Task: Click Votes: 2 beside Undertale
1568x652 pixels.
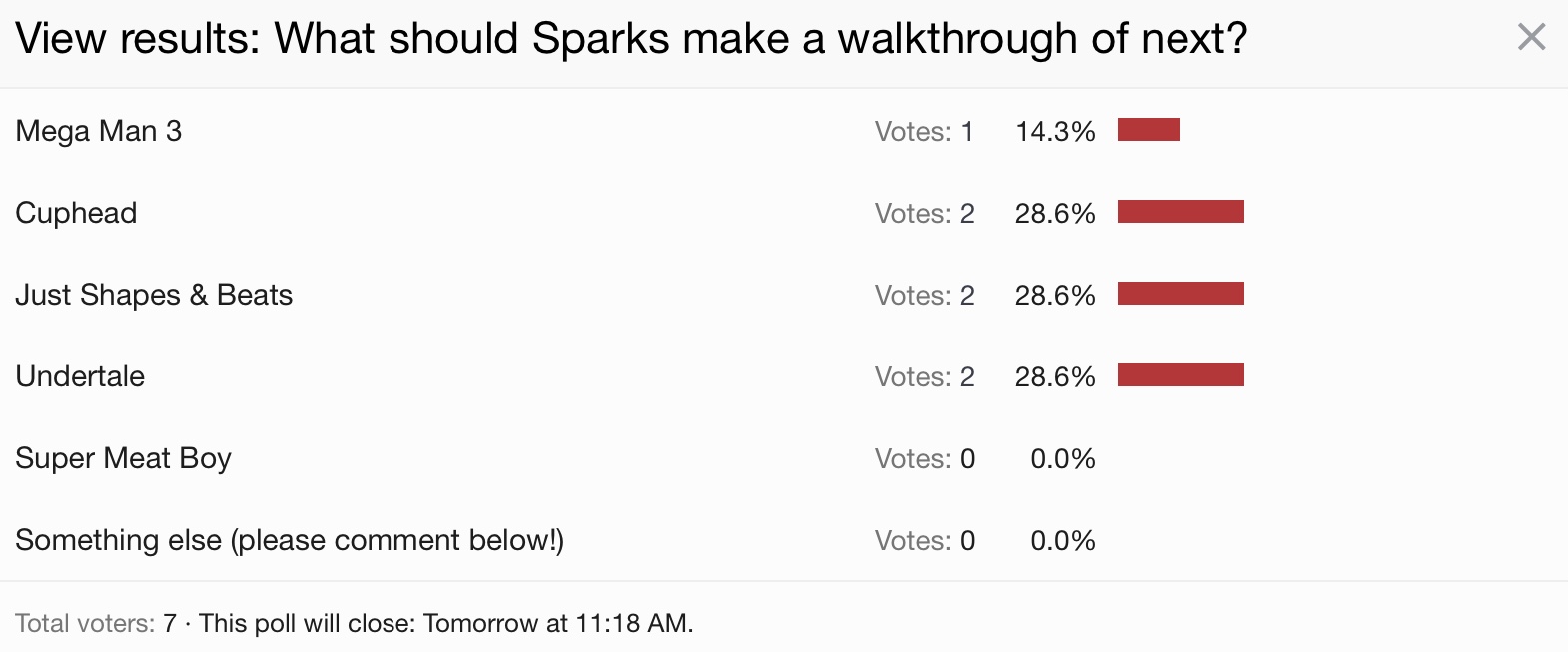Action: 925,377
